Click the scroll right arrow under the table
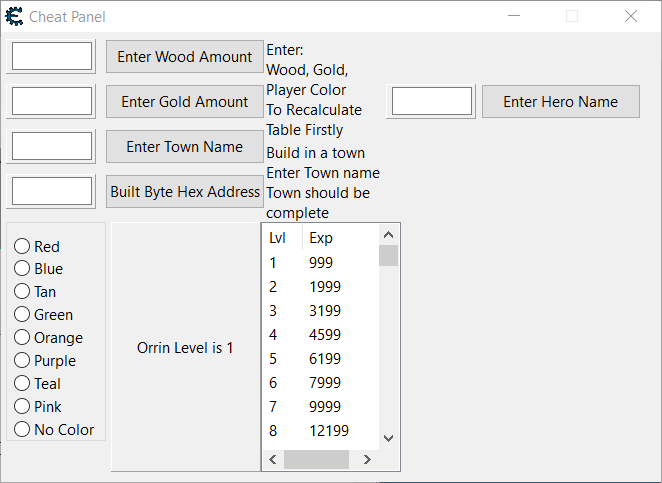 pyautogui.click(x=367, y=460)
